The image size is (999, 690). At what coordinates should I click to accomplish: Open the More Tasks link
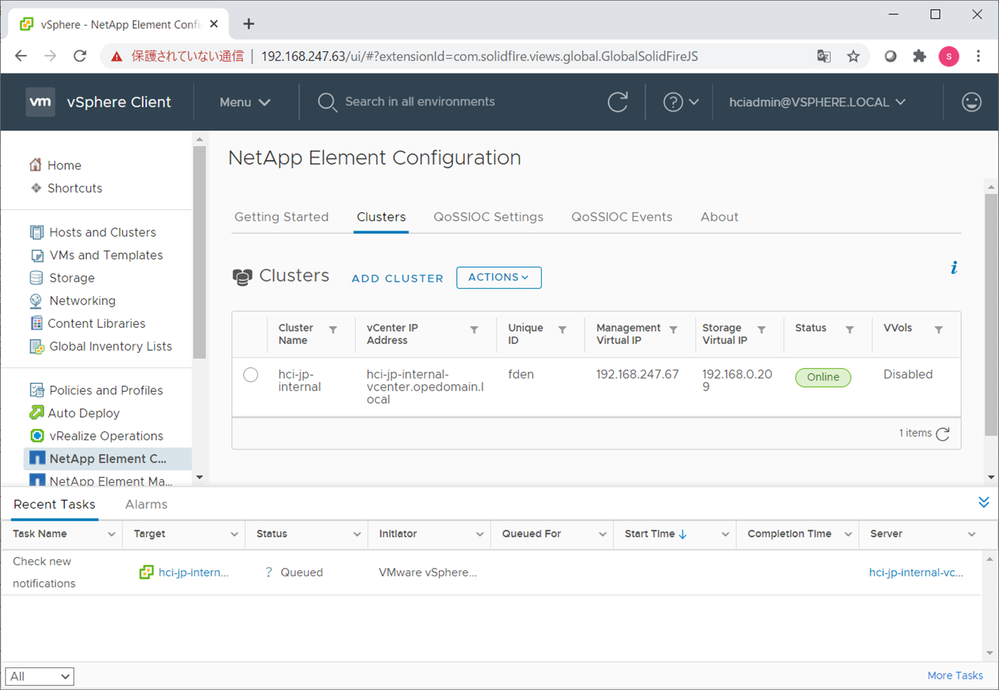coord(954,676)
